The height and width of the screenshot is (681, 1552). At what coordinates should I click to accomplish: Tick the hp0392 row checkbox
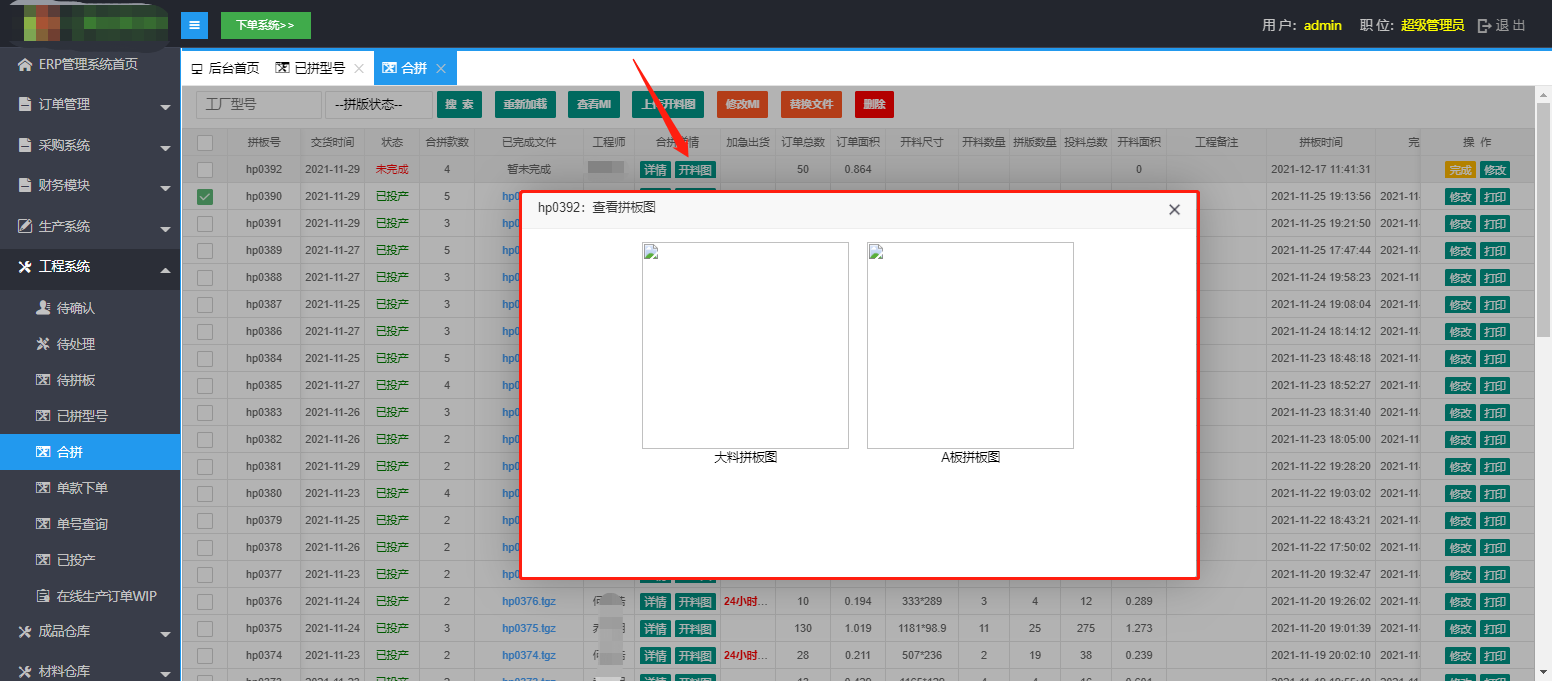coord(205,170)
